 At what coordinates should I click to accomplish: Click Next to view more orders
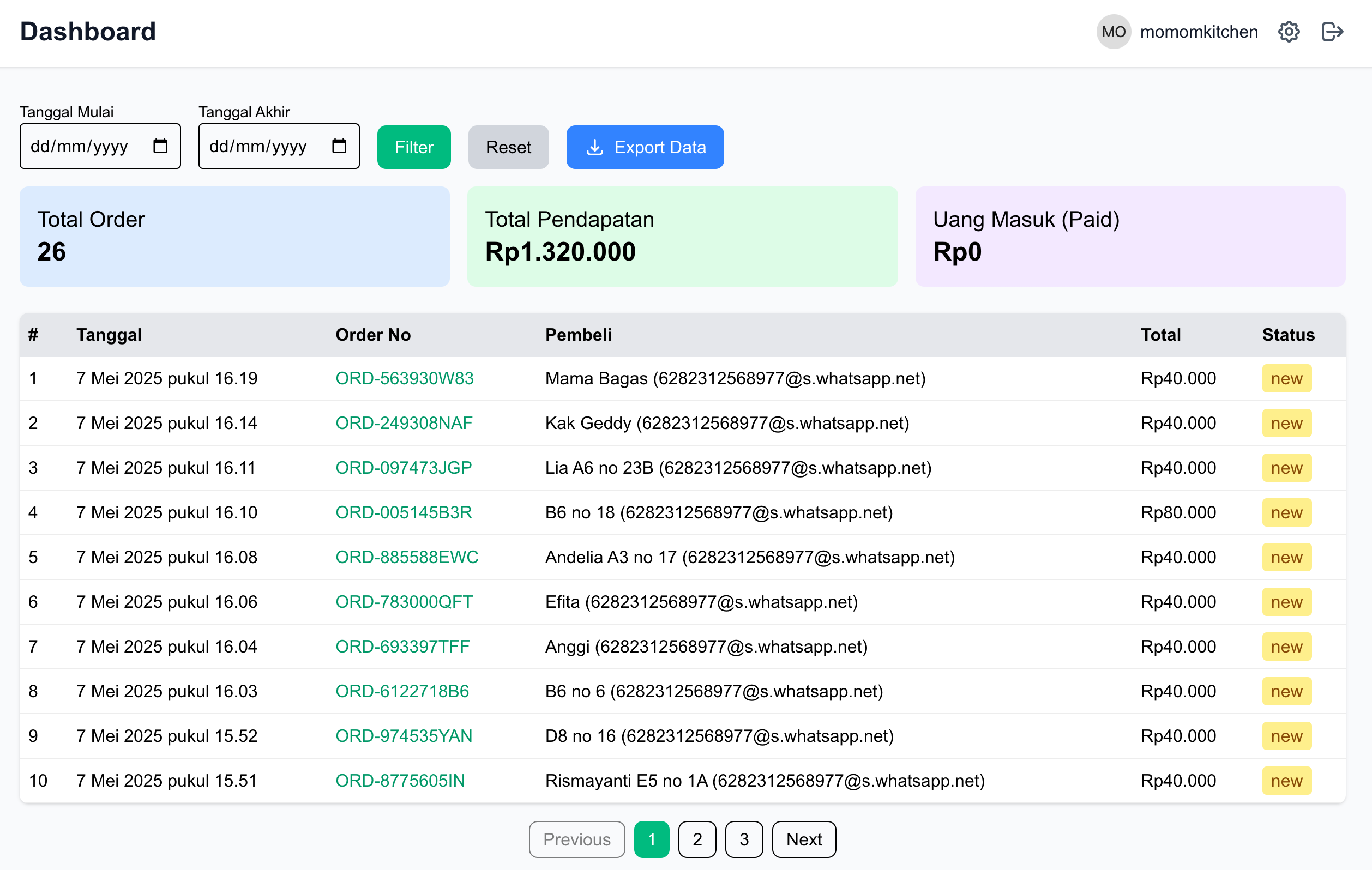click(803, 839)
